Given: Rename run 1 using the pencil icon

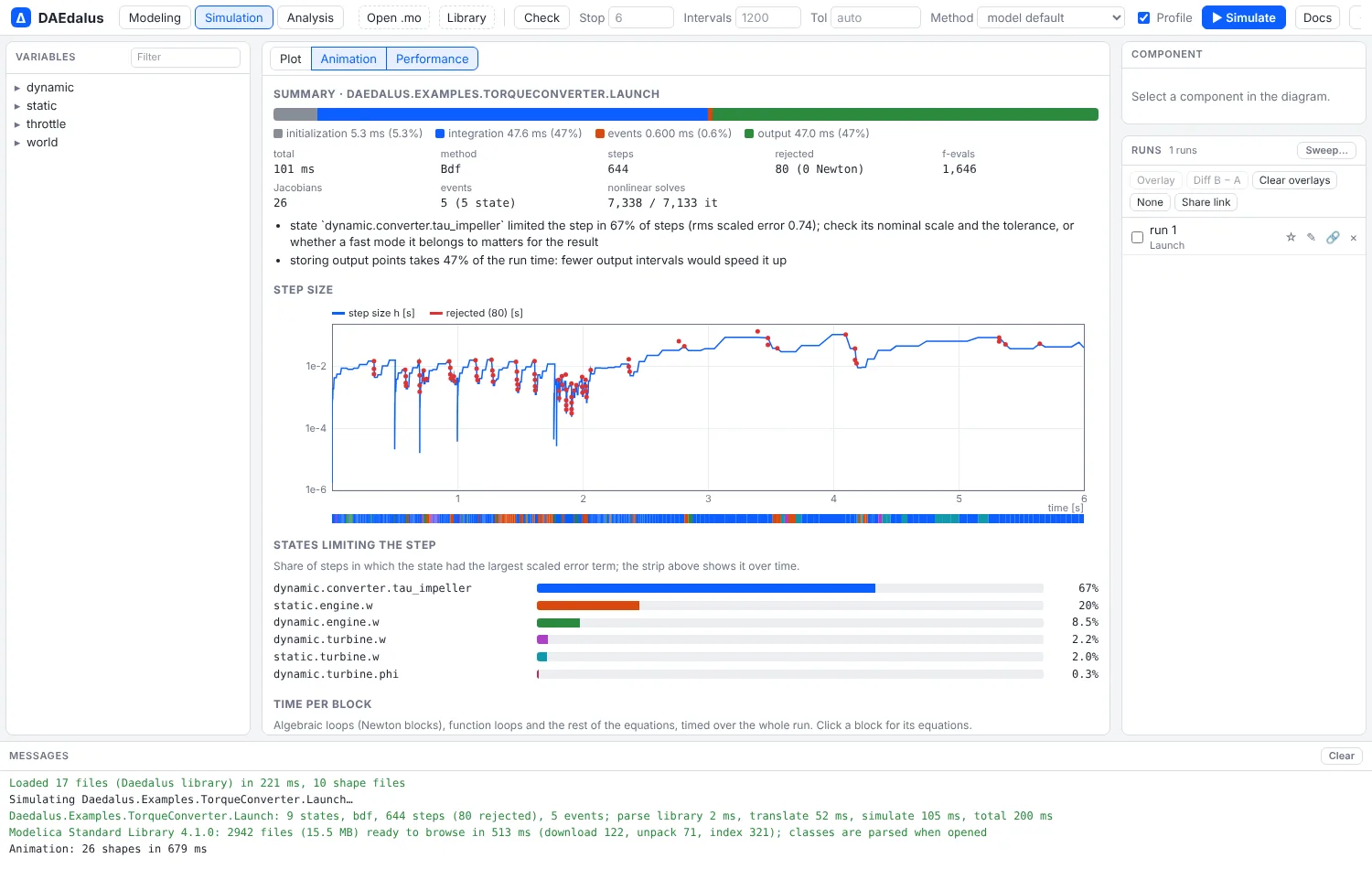Looking at the screenshot, I should click(1311, 237).
